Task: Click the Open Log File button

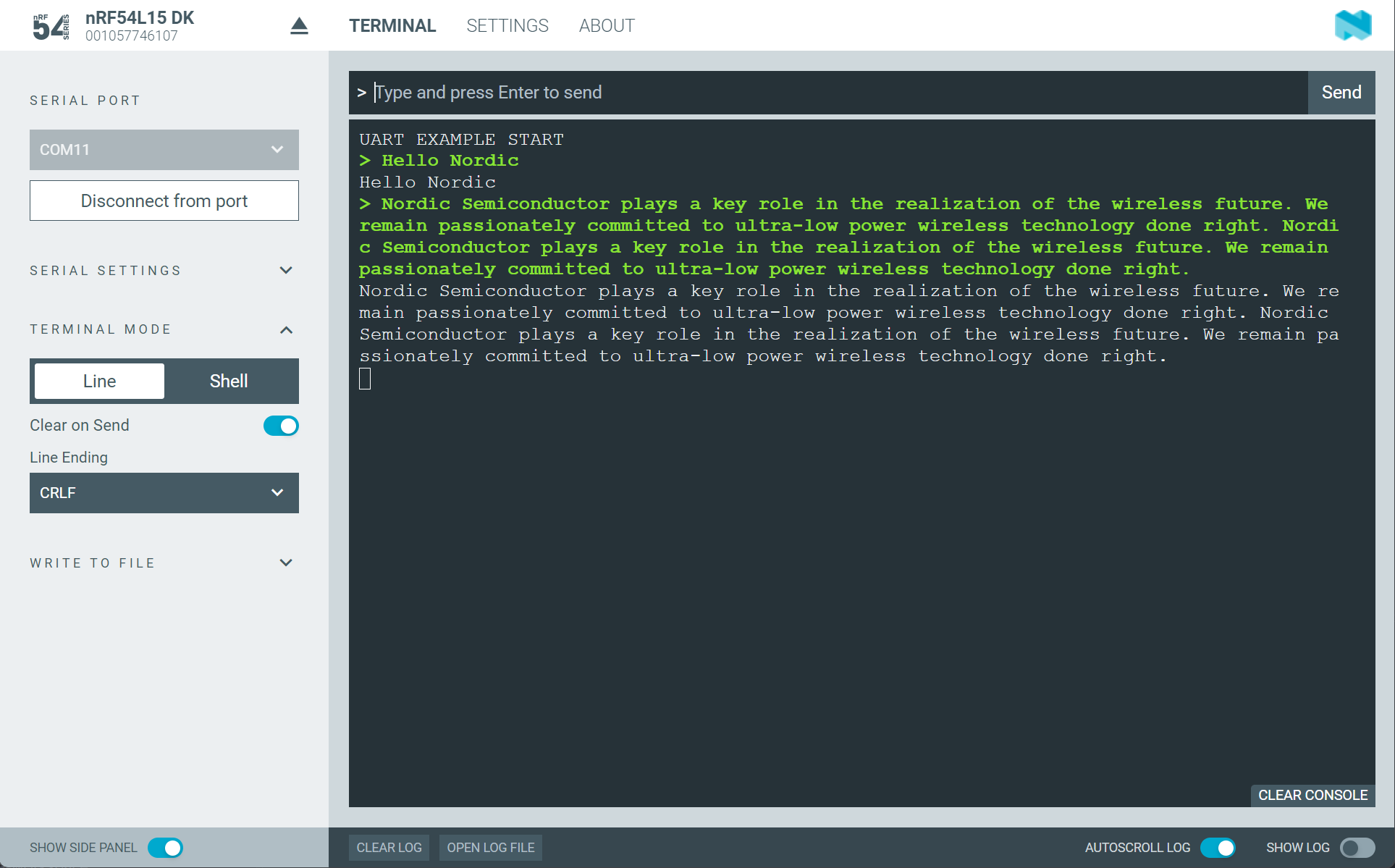Action: [x=491, y=848]
